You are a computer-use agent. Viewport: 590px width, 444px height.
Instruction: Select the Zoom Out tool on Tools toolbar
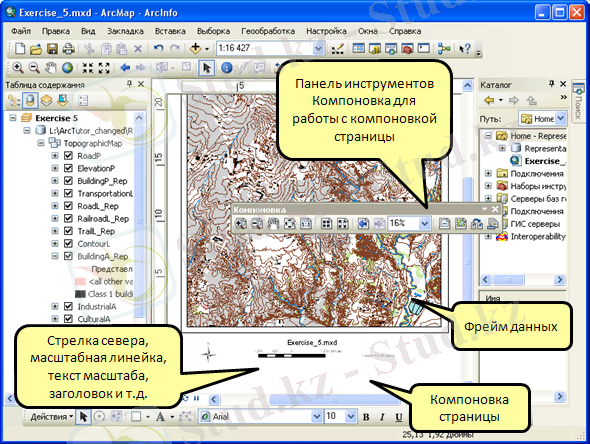coord(34,68)
